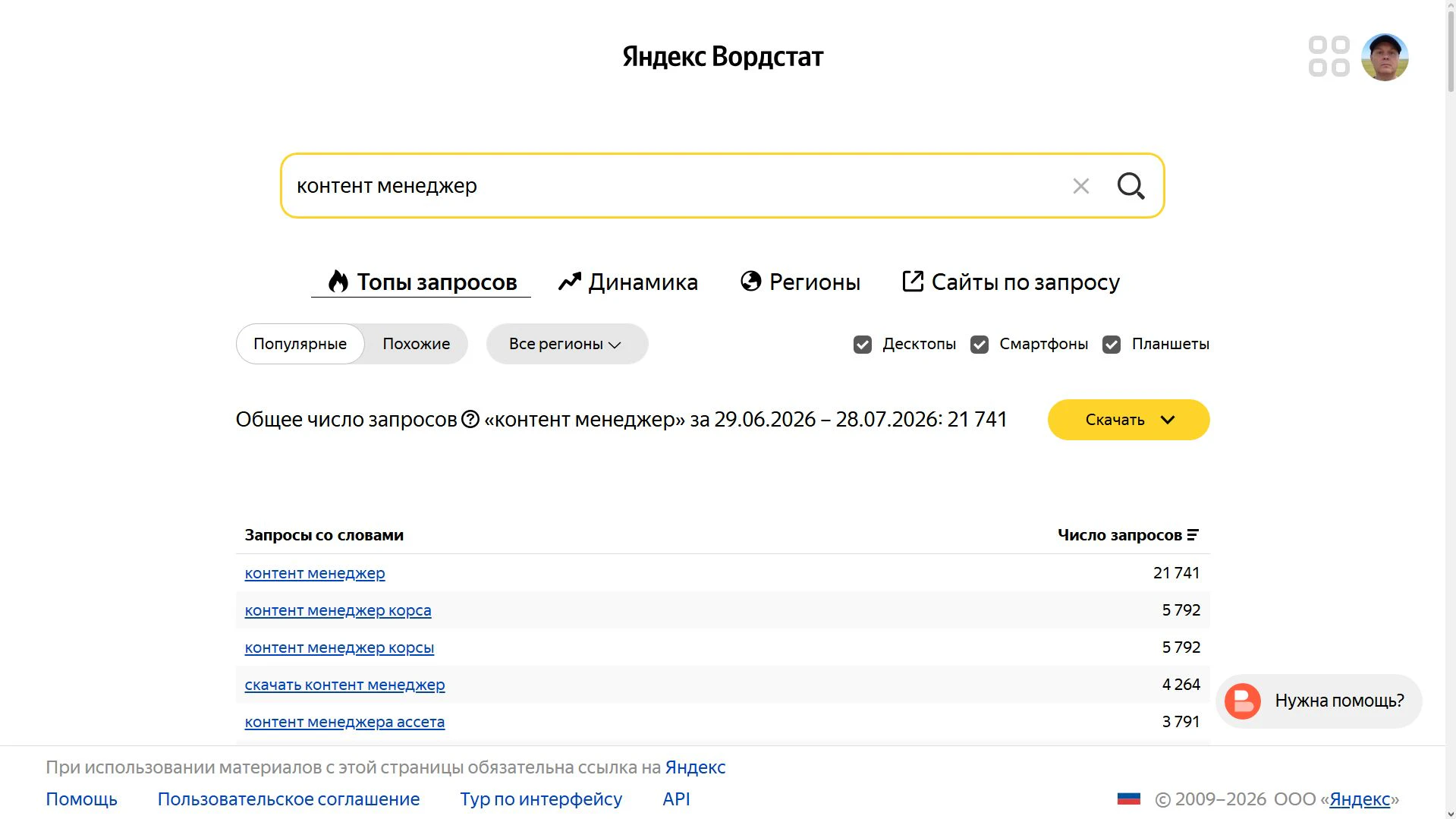Open the Динамика tab
This screenshot has width=1456, height=819.
pyautogui.click(x=627, y=282)
